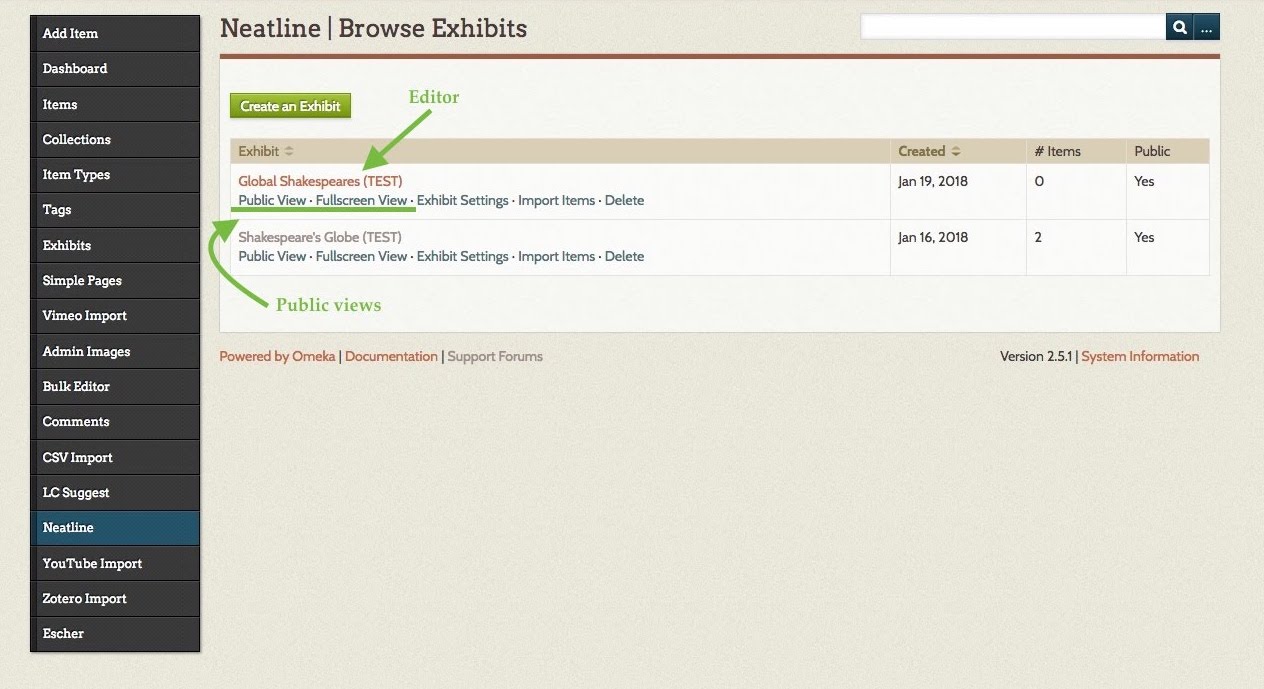Image resolution: width=1264 pixels, height=689 pixels.
Task: Open LC Suggest sidebar entry
Action: point(115,492)
